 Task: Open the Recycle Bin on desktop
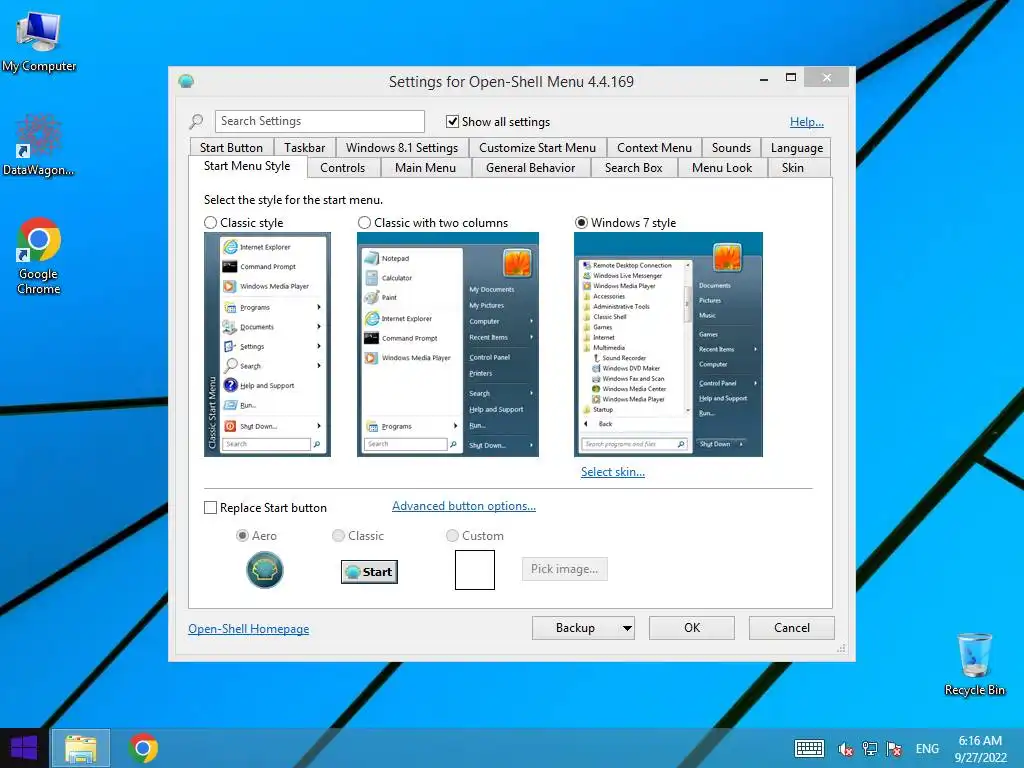pyautogui.click(x=974, y=664)
